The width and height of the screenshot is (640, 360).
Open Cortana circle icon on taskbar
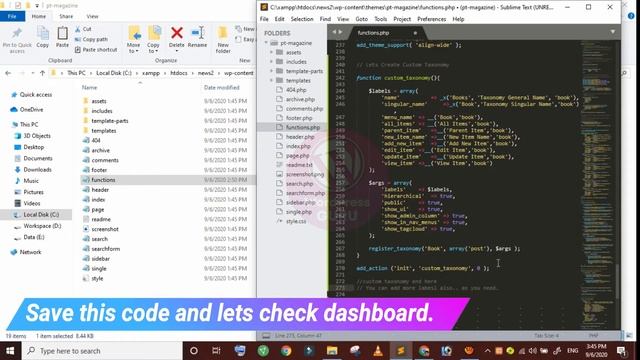point(194,351)
